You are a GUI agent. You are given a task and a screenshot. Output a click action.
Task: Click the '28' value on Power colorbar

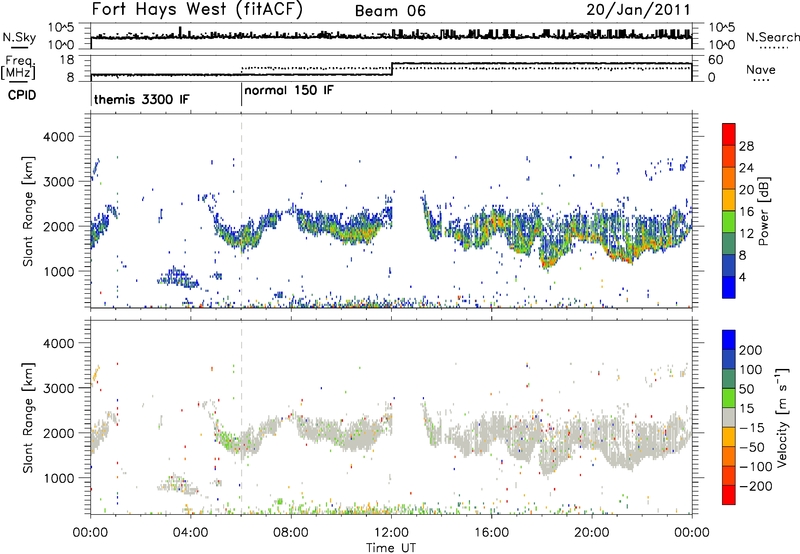point(746,146)
